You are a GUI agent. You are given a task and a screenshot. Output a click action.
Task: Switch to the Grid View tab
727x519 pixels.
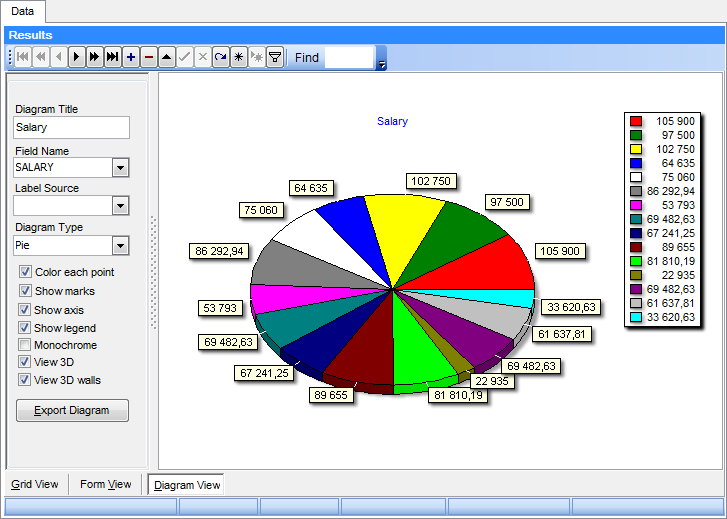(35, 485)
